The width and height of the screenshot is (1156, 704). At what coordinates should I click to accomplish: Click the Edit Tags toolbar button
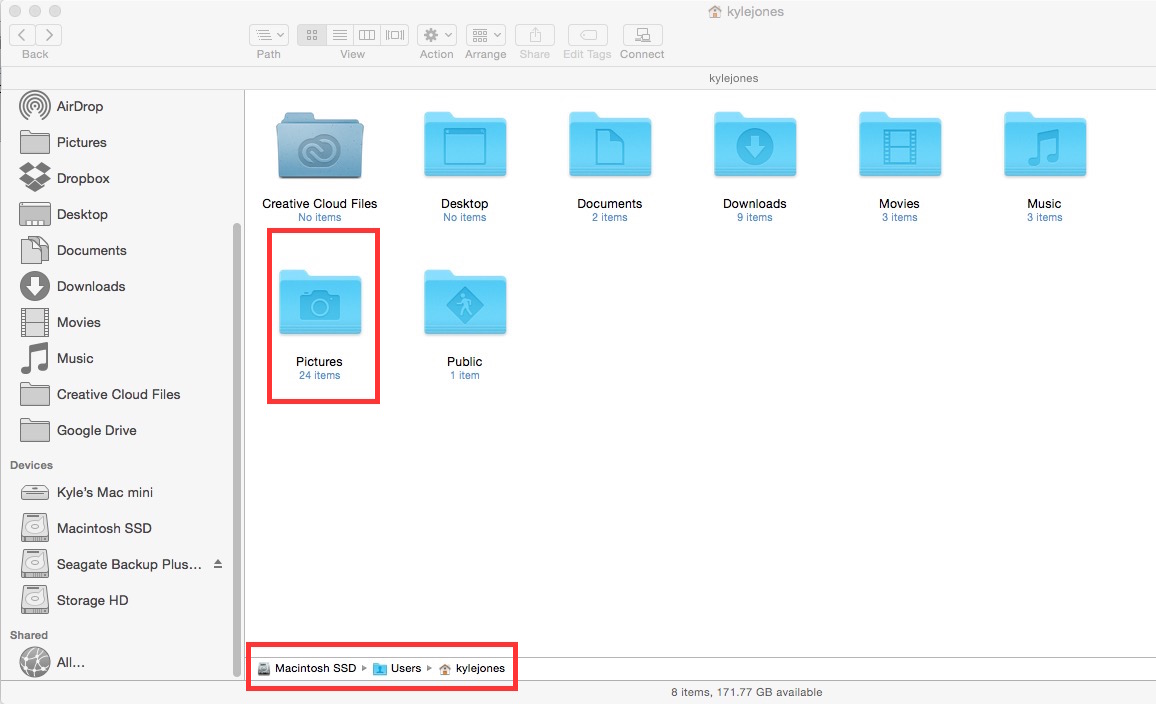(588, 35)
